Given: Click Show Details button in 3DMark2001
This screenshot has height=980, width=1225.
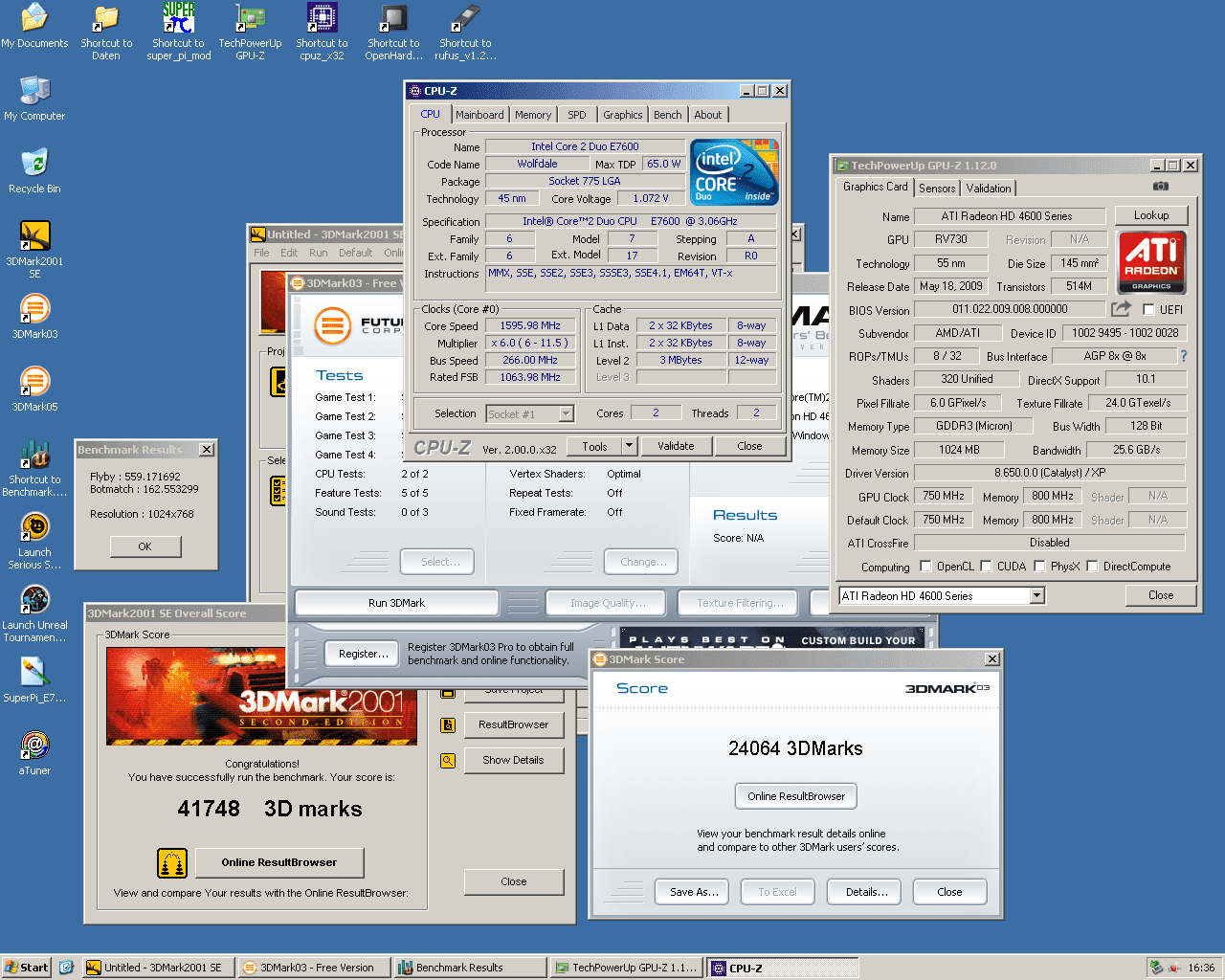Looking at the screenshot, I should coord(514,761).
